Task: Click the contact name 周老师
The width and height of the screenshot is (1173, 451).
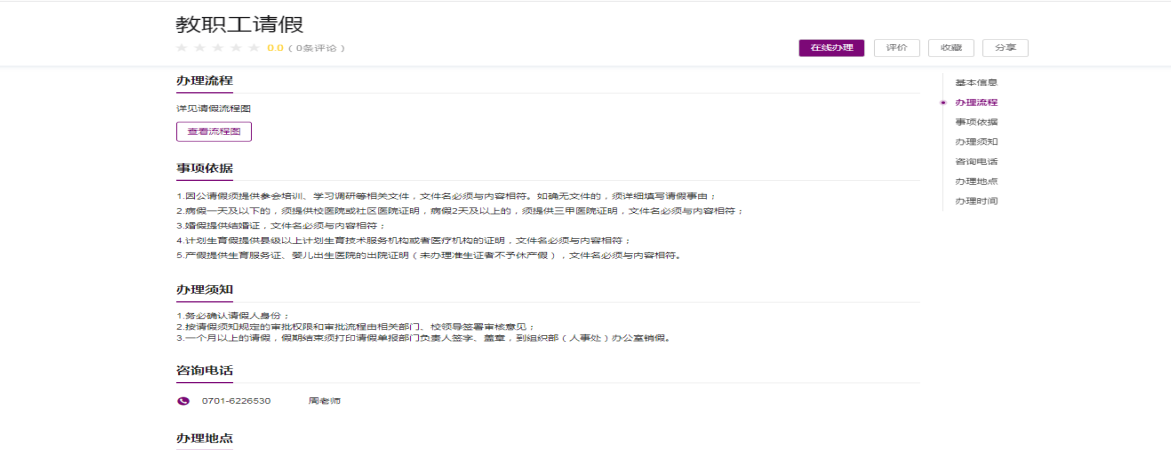Action: (325, 402)
